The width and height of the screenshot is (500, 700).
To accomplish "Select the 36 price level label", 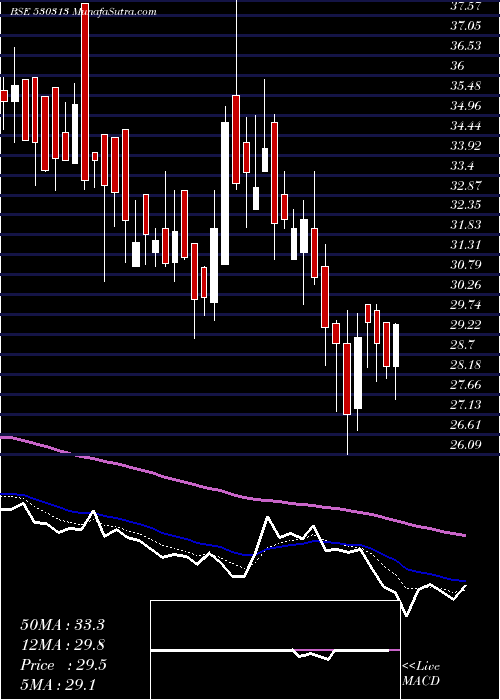I will pyautogui.click(x=457, y=66).
